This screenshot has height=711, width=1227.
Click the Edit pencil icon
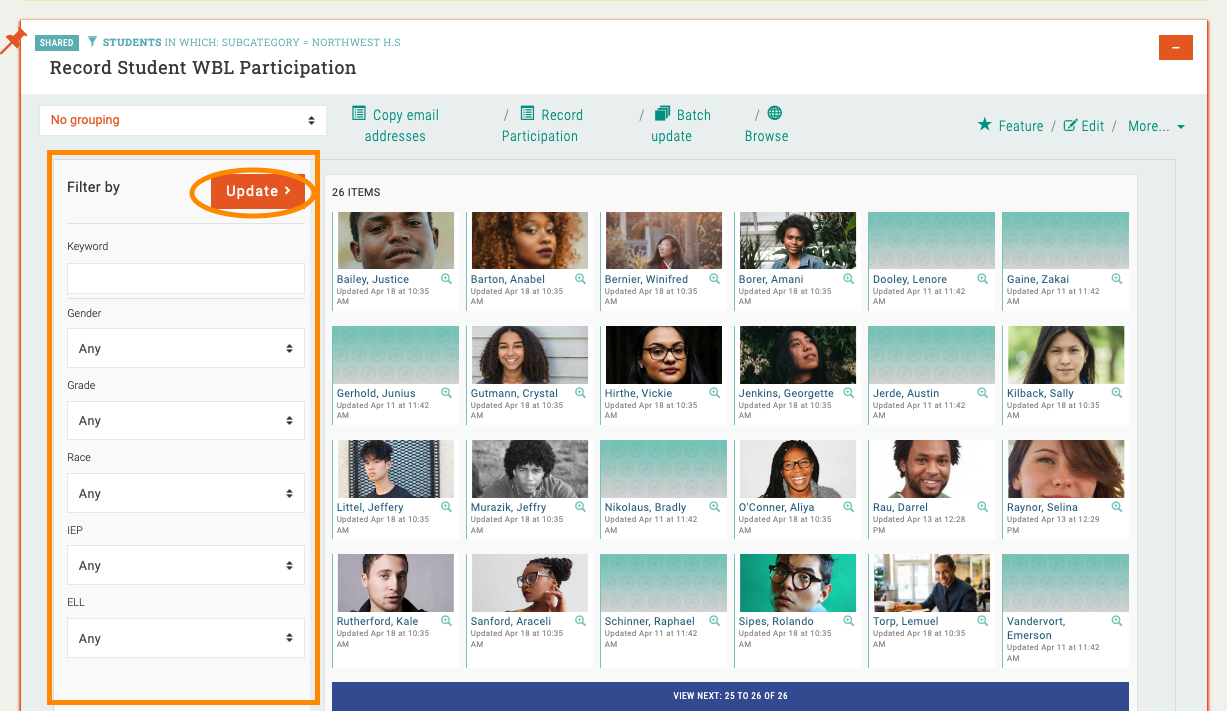(1071, 125)
